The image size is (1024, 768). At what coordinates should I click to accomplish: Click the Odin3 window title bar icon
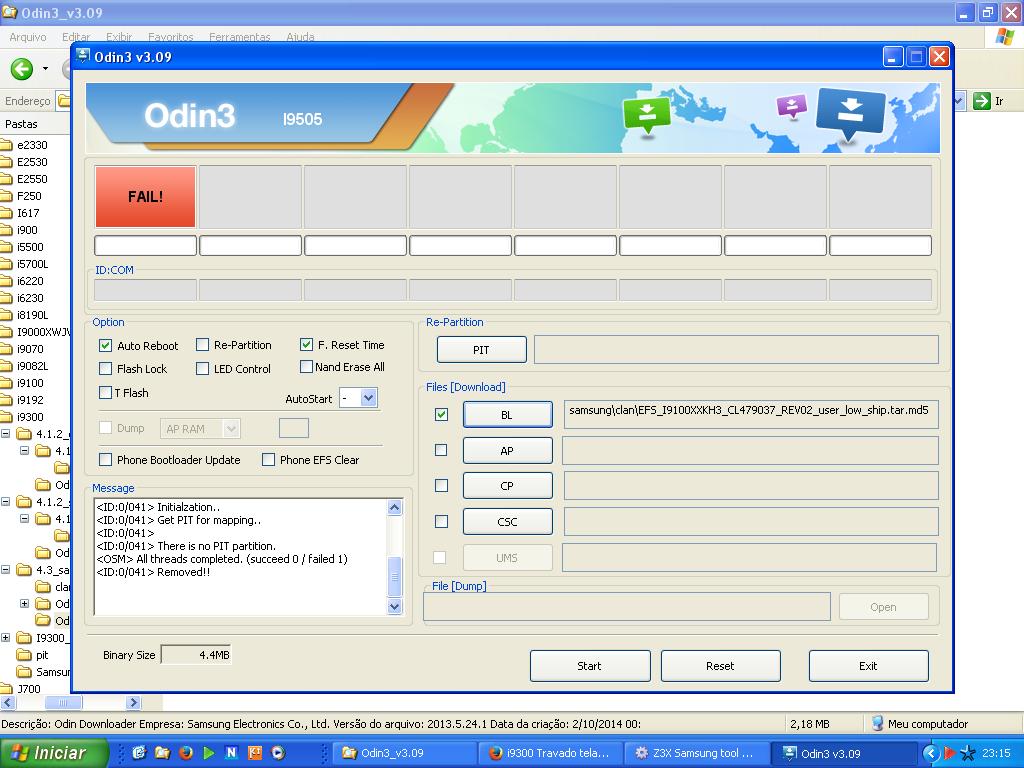coord(83,56)
